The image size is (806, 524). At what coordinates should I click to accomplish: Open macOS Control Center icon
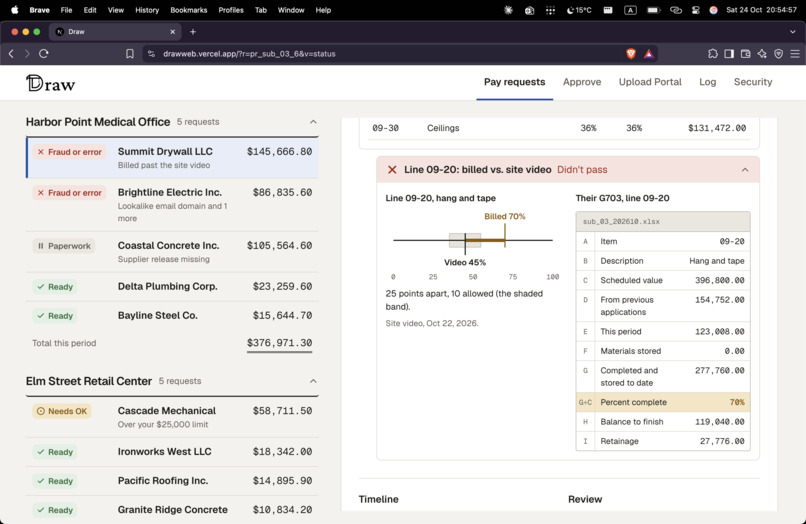pos(696,10)
